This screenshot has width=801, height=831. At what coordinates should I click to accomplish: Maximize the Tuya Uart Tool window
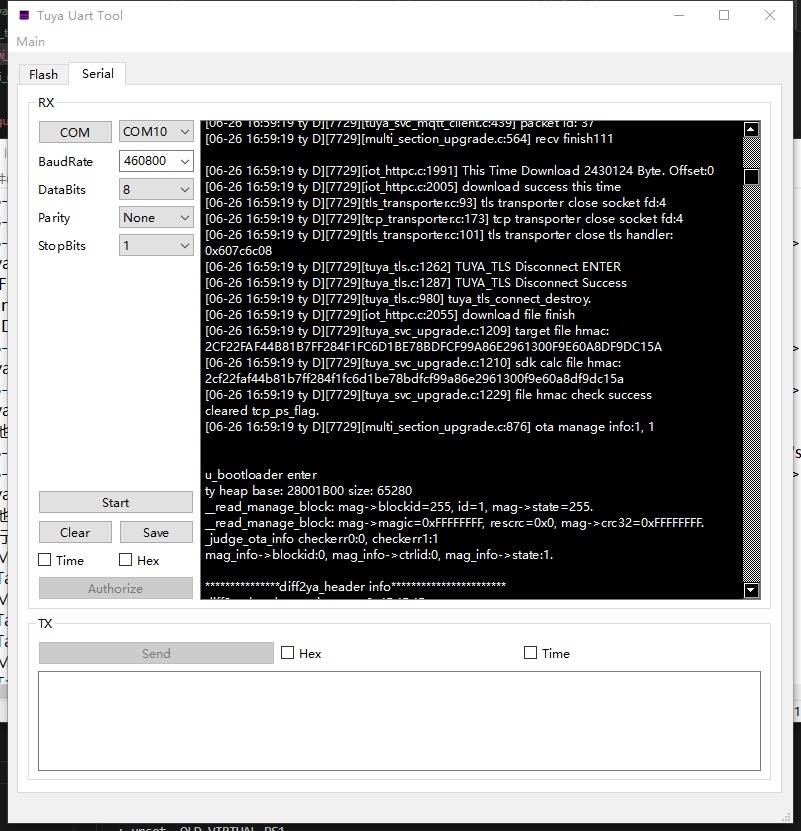pyautogui.click(x=724, y=15)
